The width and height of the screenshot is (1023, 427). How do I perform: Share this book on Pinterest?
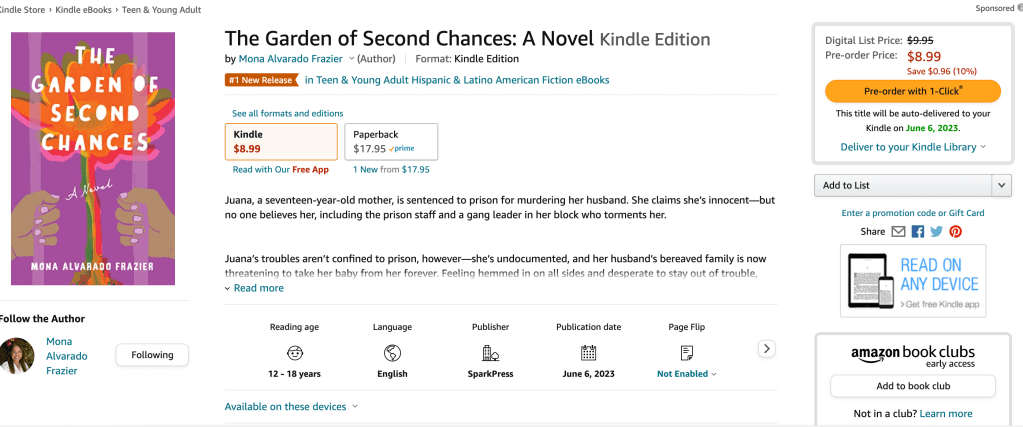coord(955,231)
